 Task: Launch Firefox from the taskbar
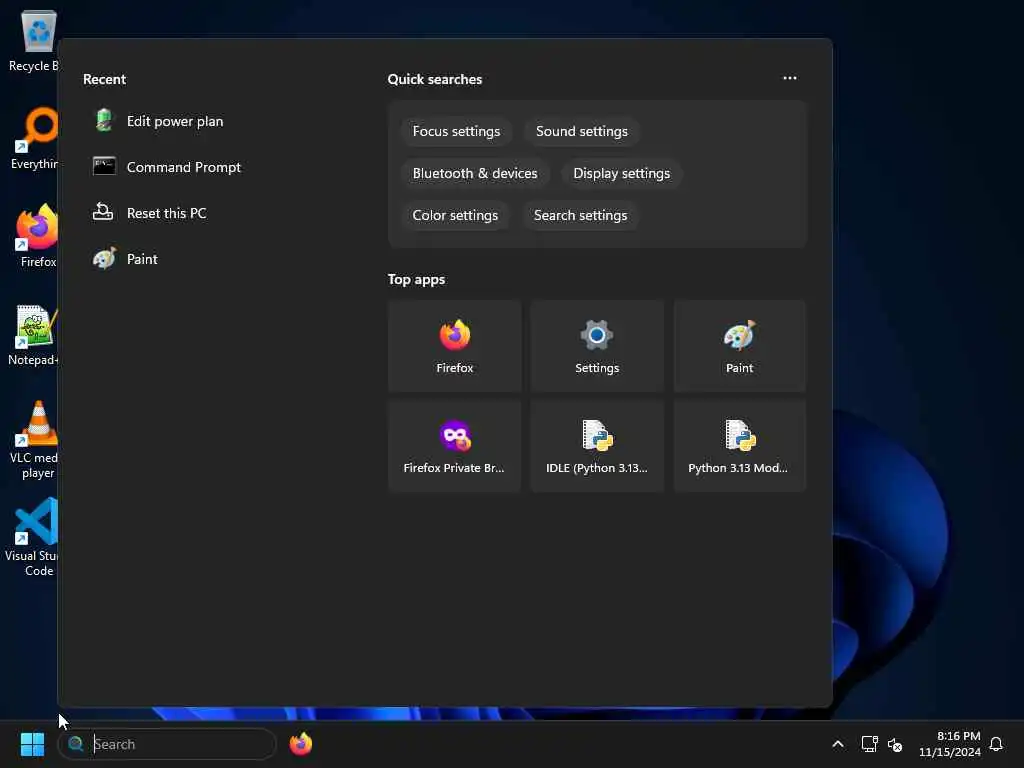coord(300,744)
